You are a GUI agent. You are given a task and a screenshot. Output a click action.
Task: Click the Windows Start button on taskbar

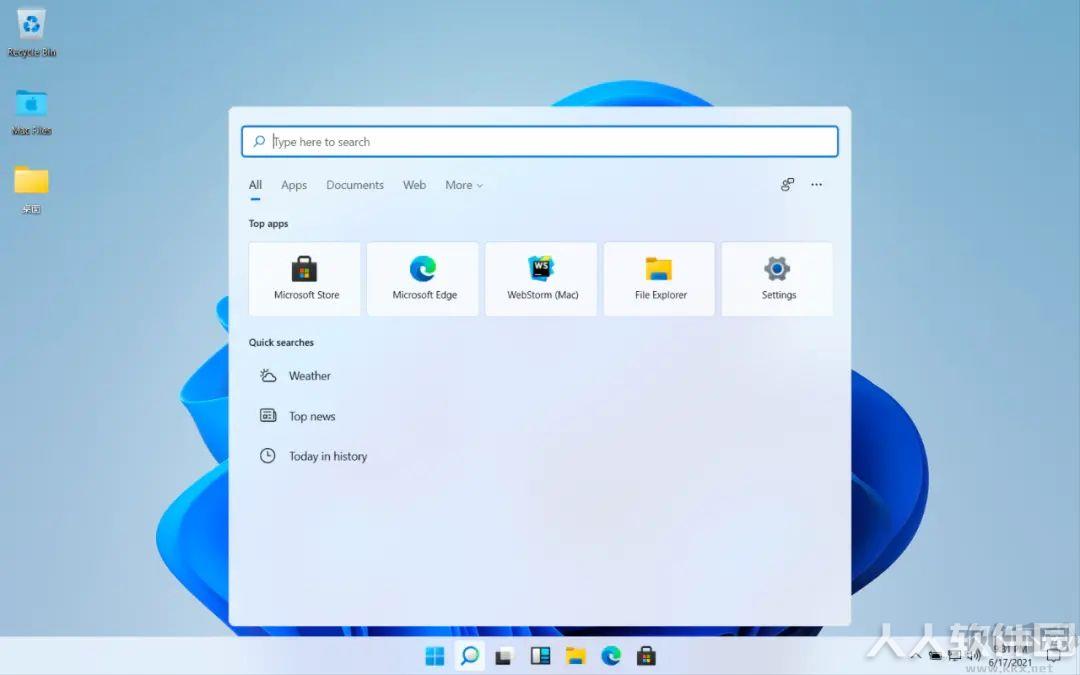435,656
